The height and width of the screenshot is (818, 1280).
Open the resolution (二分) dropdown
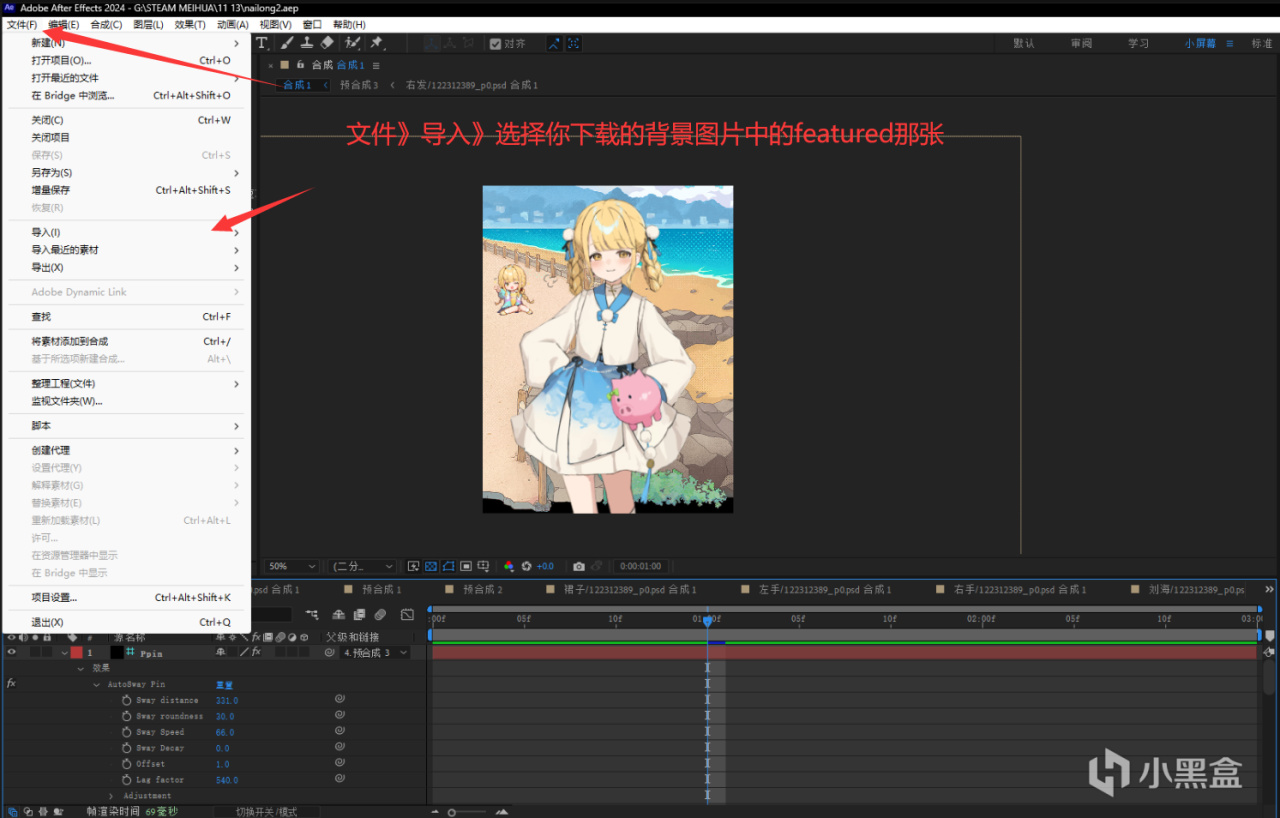(363, 566)
